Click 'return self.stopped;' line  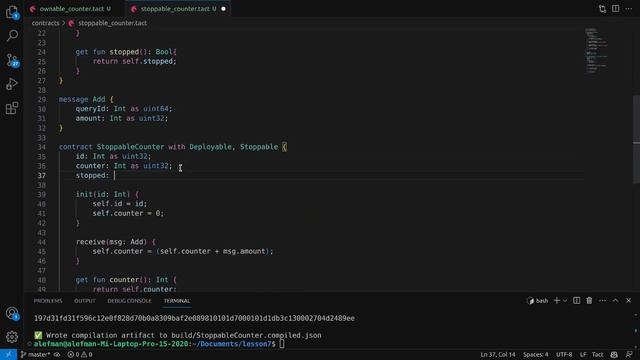point(134,62)
